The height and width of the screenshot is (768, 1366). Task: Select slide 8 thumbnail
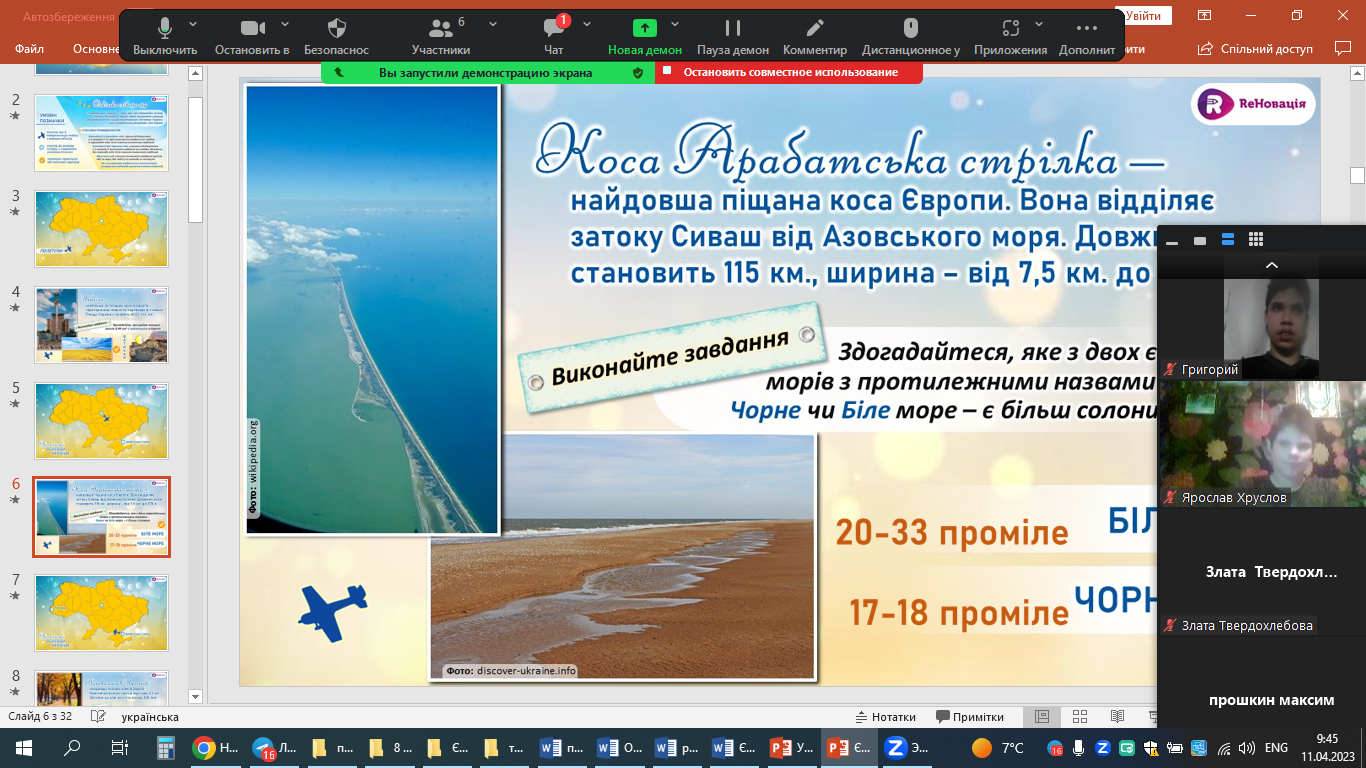101,688
